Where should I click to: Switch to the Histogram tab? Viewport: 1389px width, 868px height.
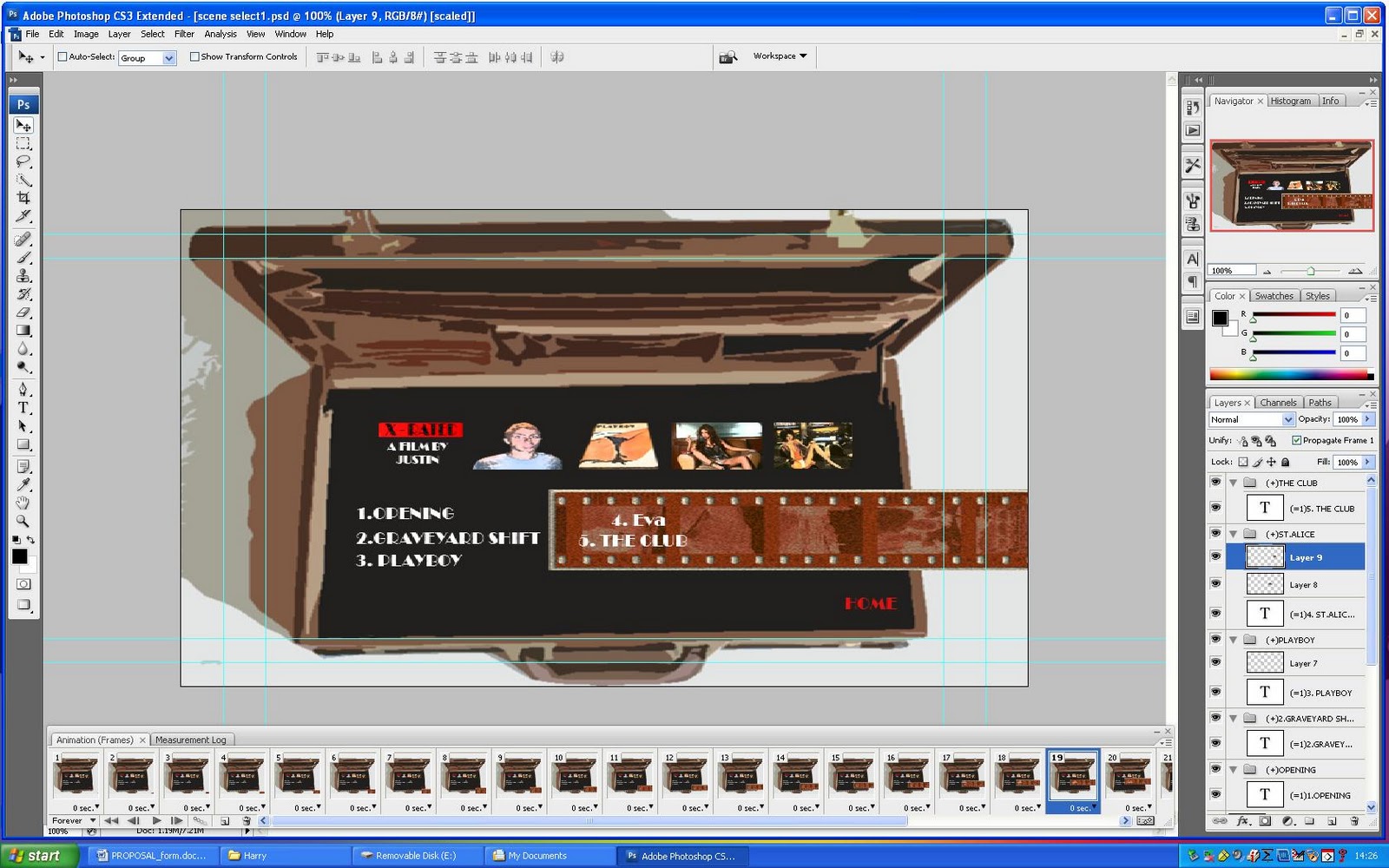click(x=1291, y=101)
